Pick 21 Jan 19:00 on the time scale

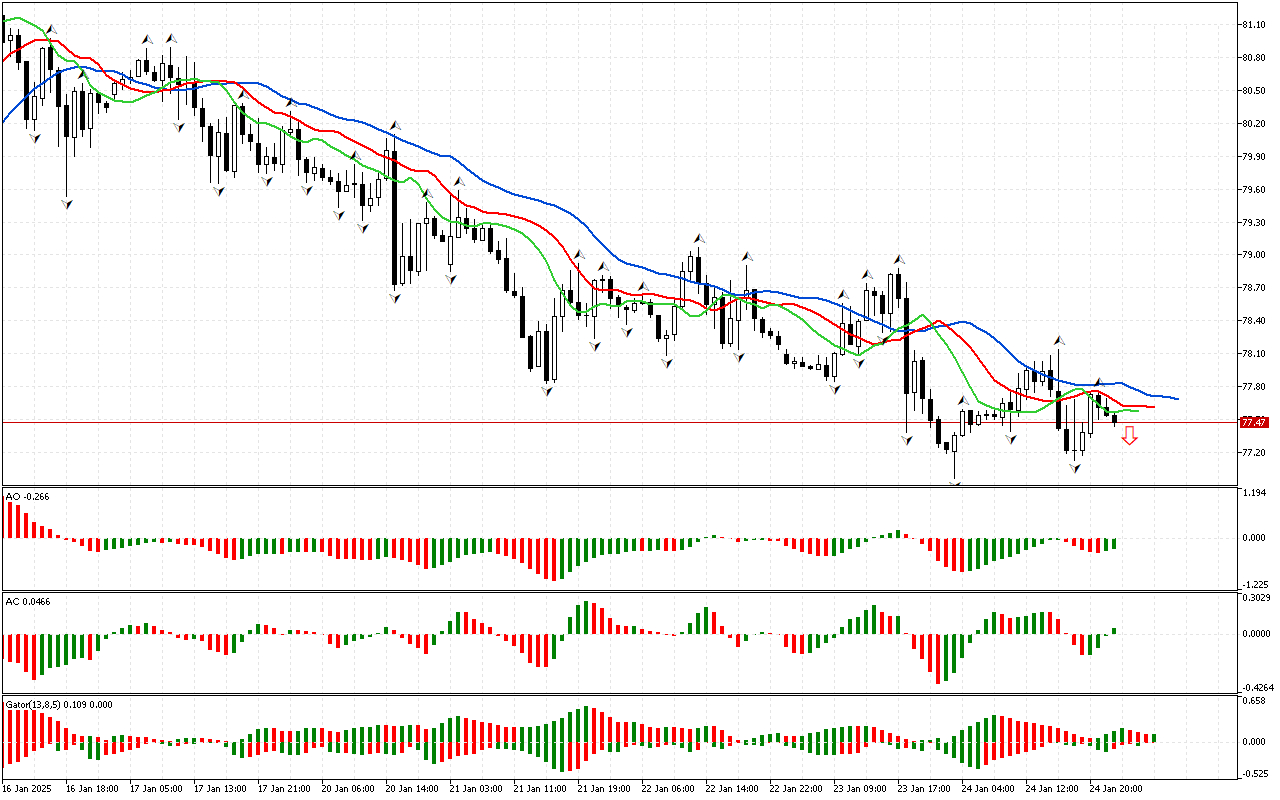coord(604,789)
